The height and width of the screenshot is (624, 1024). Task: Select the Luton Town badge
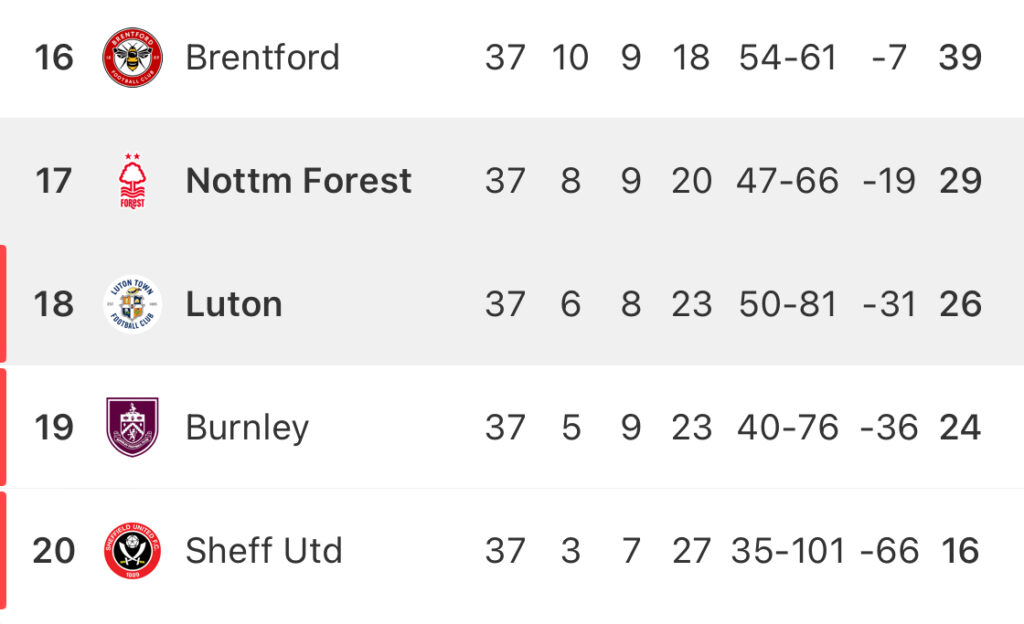(x=133, y=304)
